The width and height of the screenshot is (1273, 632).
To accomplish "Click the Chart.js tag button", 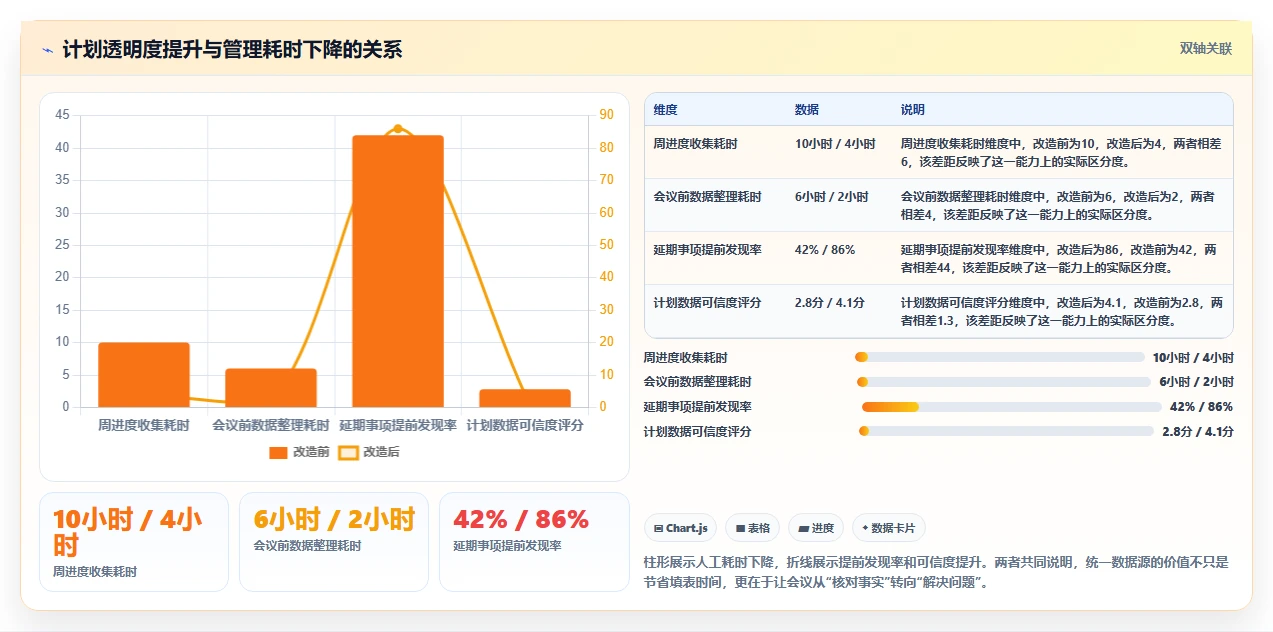I will pyautogui.click(x=680, y=528).
